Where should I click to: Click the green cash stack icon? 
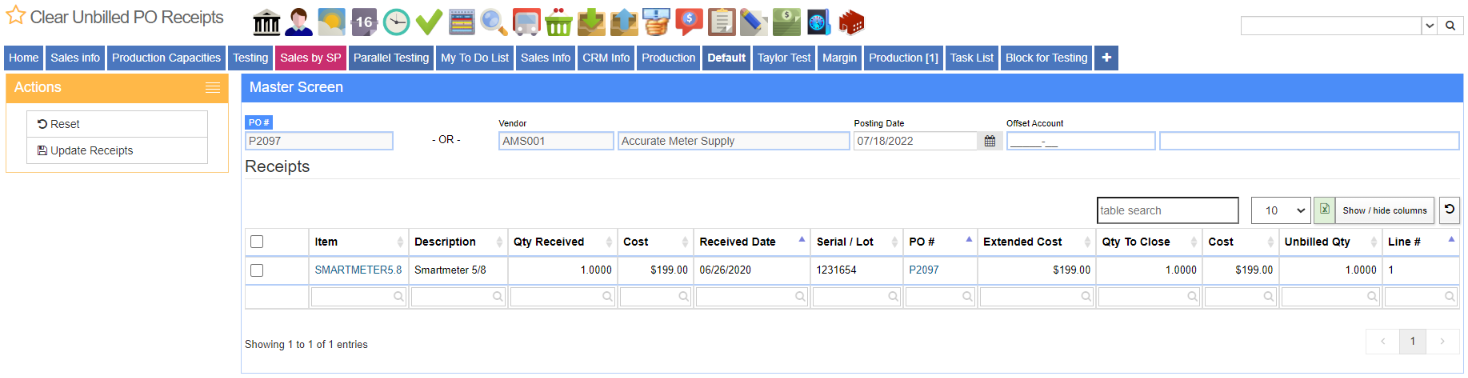[786, 21]
